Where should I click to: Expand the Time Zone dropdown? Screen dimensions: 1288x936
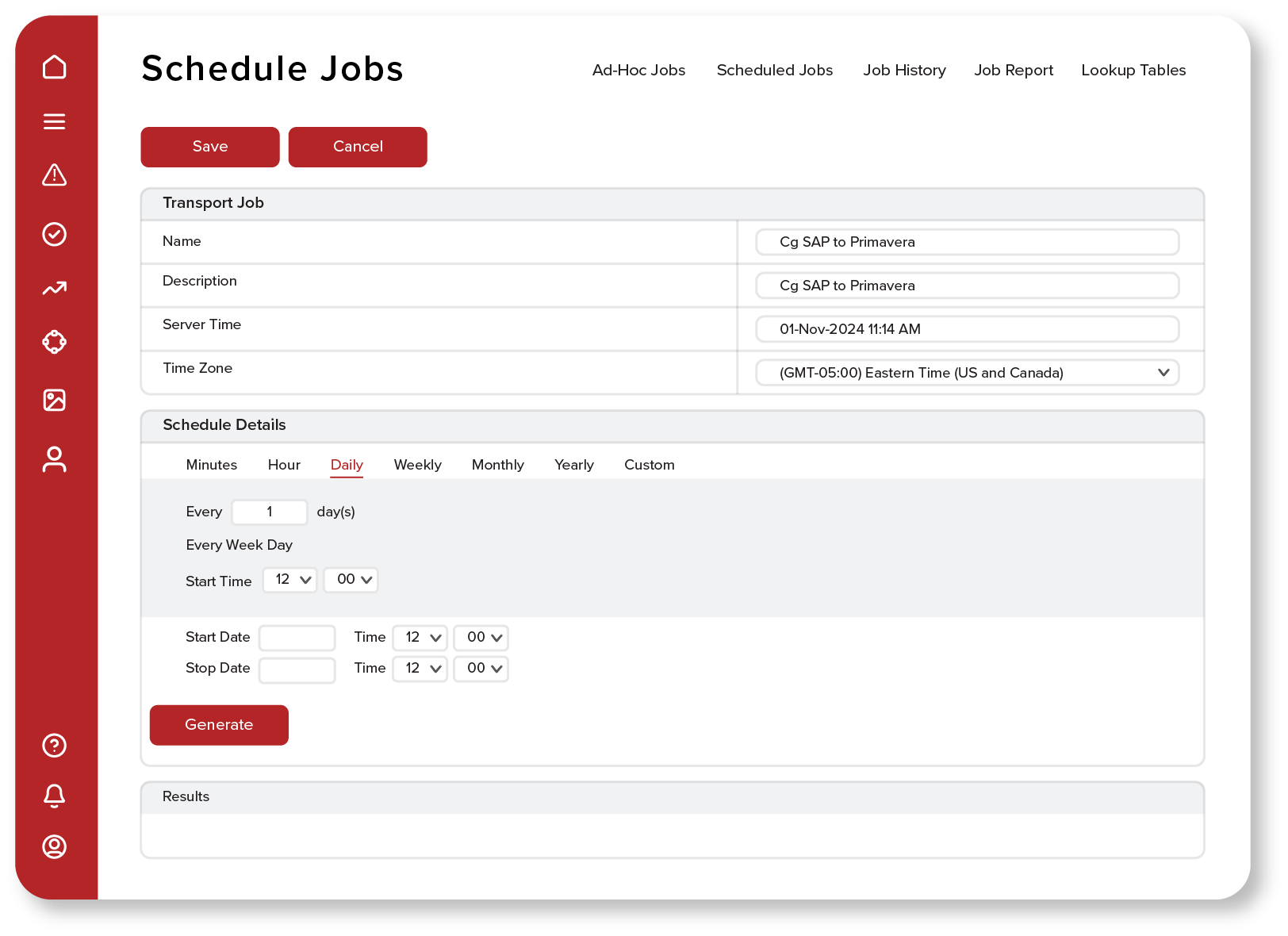(967, 373)
